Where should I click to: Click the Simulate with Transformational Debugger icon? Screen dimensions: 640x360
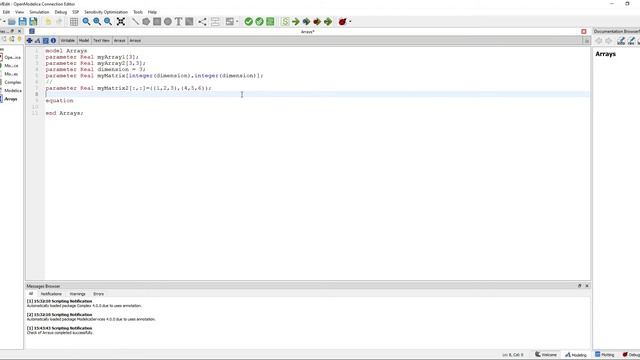[x=307, y=22]
